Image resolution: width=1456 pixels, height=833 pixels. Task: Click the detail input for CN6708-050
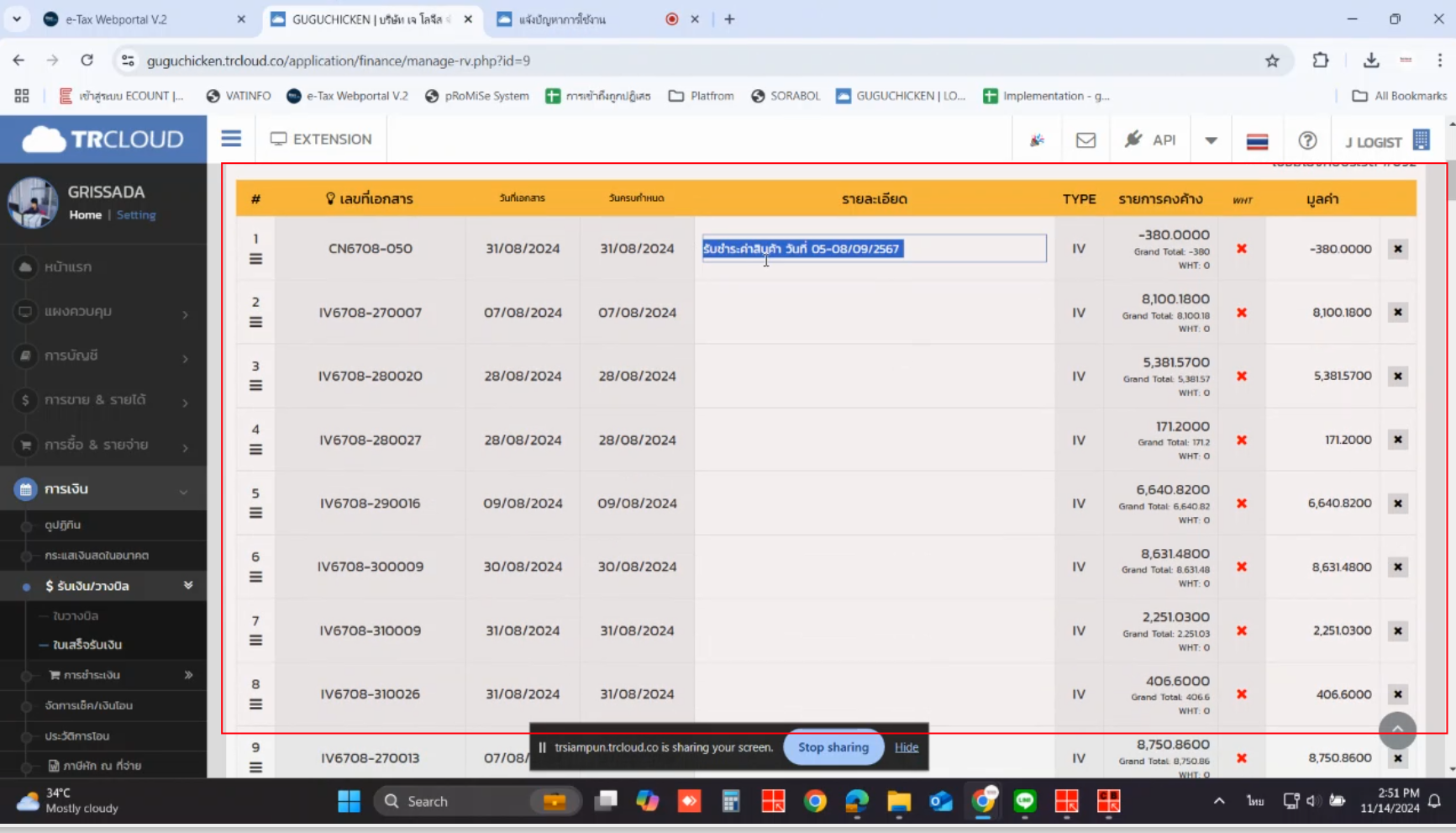pyautogui.click(x=874, y=248)
